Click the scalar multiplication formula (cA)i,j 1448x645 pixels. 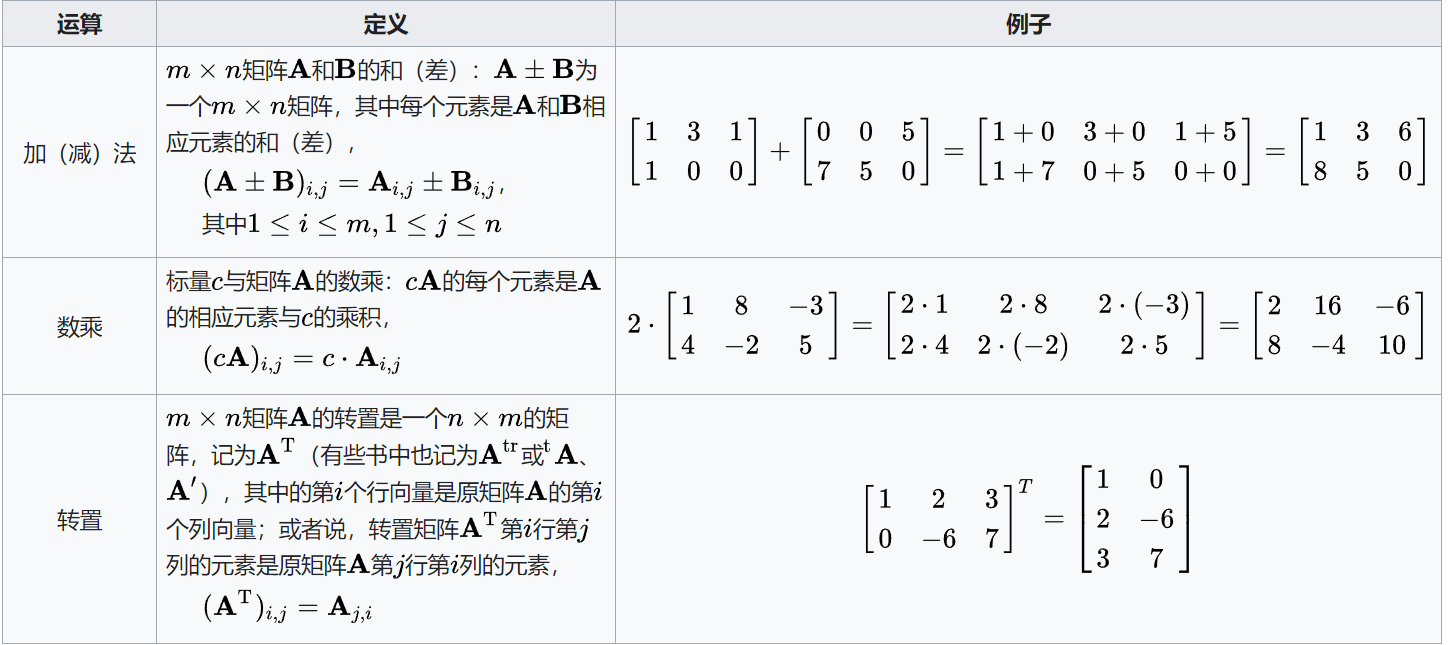coord(302,361)
